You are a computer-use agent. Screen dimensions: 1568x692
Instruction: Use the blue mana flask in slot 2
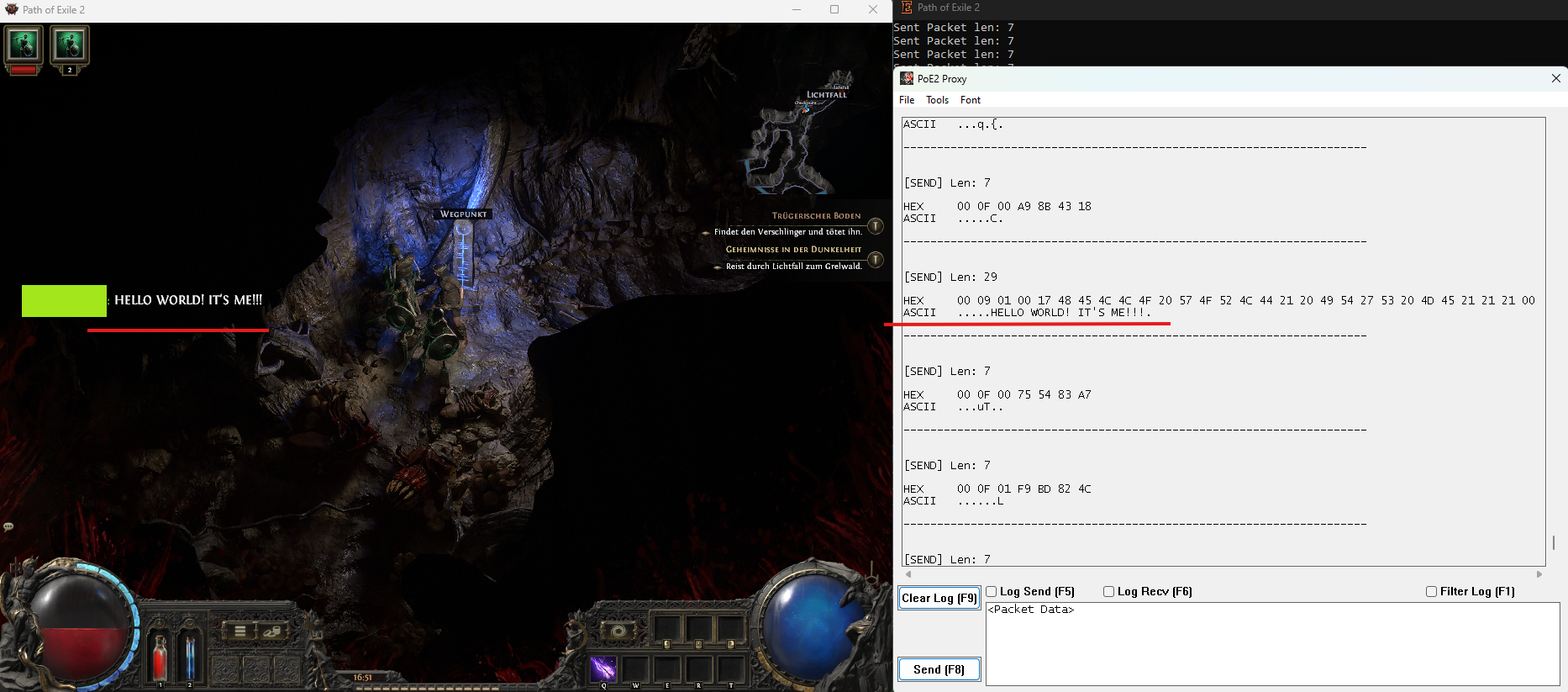click(x=190, y=658)
